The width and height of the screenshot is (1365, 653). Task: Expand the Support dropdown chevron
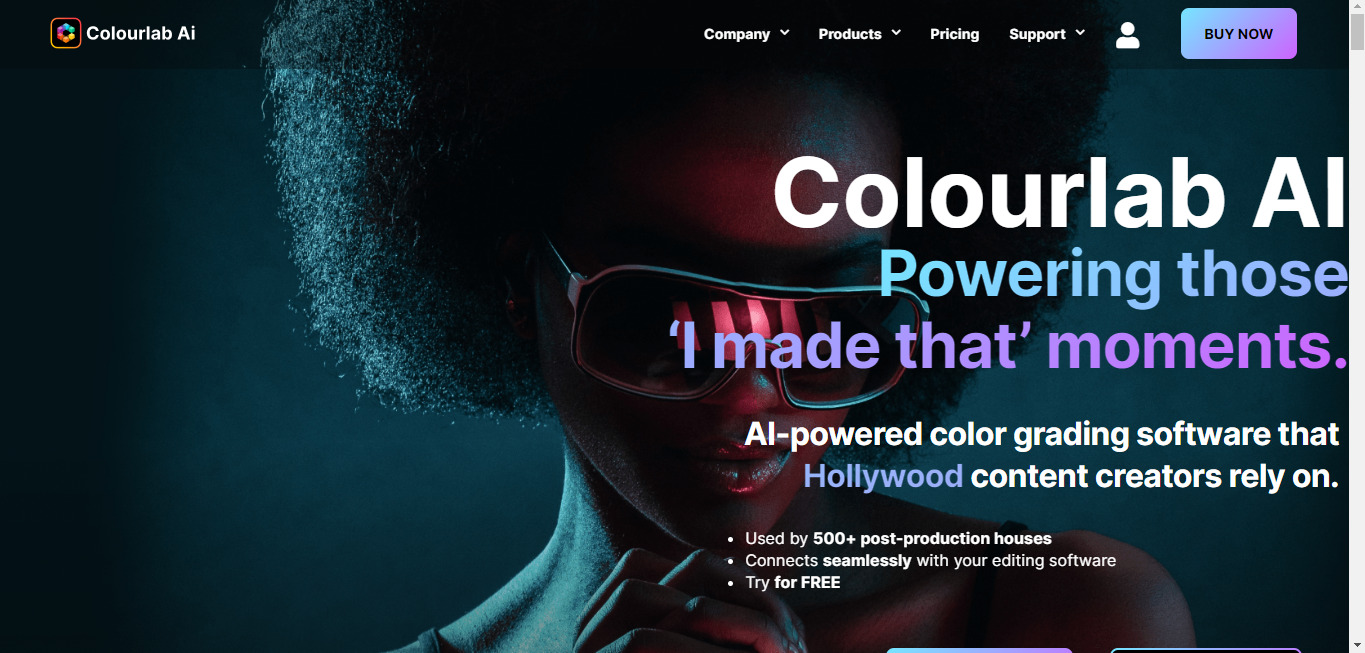coord(1080,33)
